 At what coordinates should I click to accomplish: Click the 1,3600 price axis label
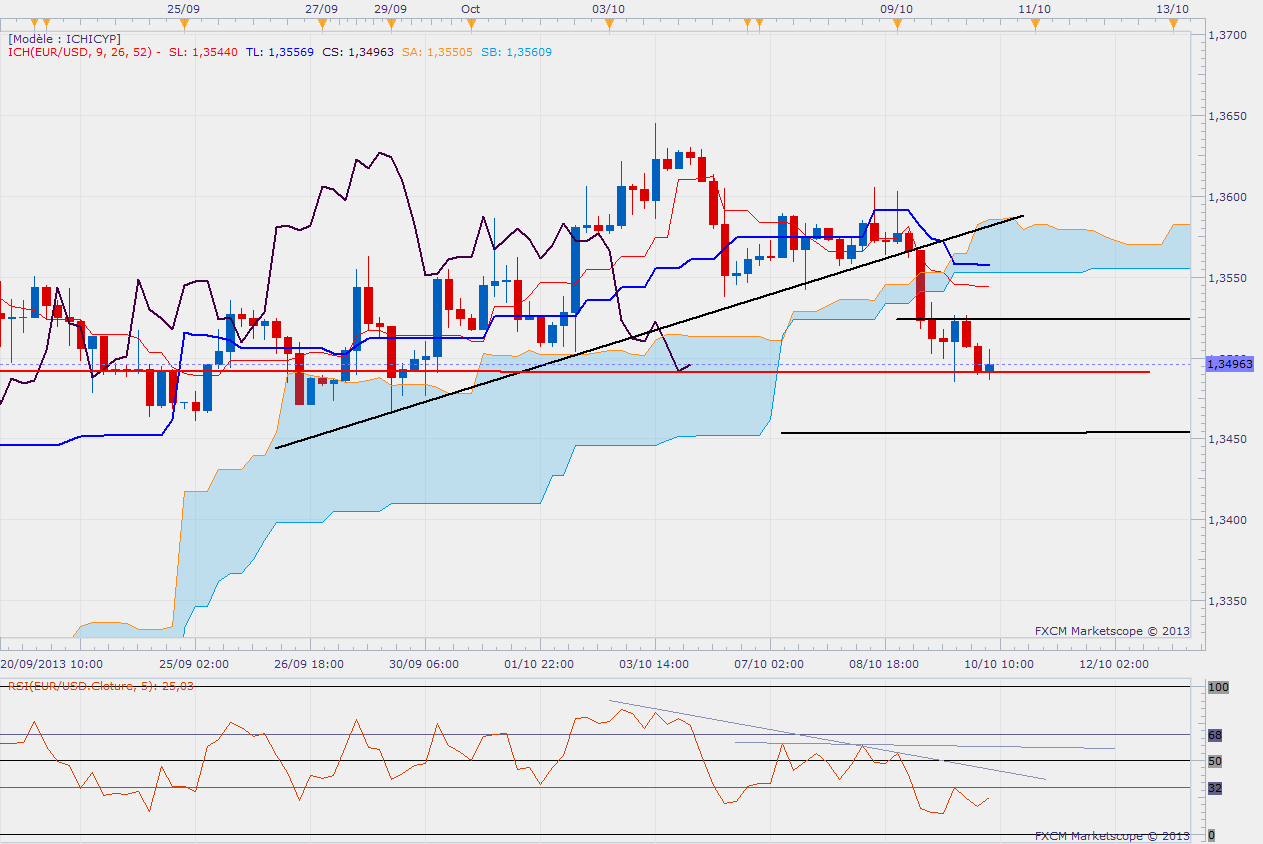pyautogui.click(x=1227, y=197)
